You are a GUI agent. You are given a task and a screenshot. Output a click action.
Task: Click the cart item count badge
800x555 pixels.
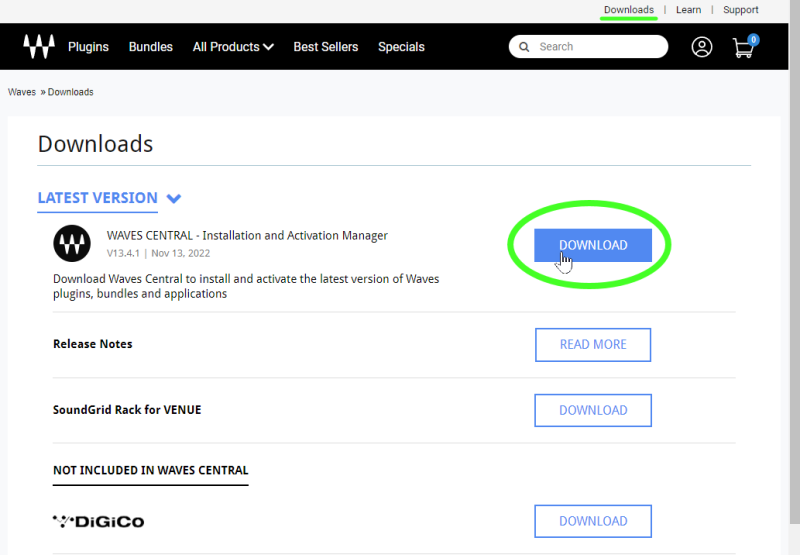(x=753, y=40)
